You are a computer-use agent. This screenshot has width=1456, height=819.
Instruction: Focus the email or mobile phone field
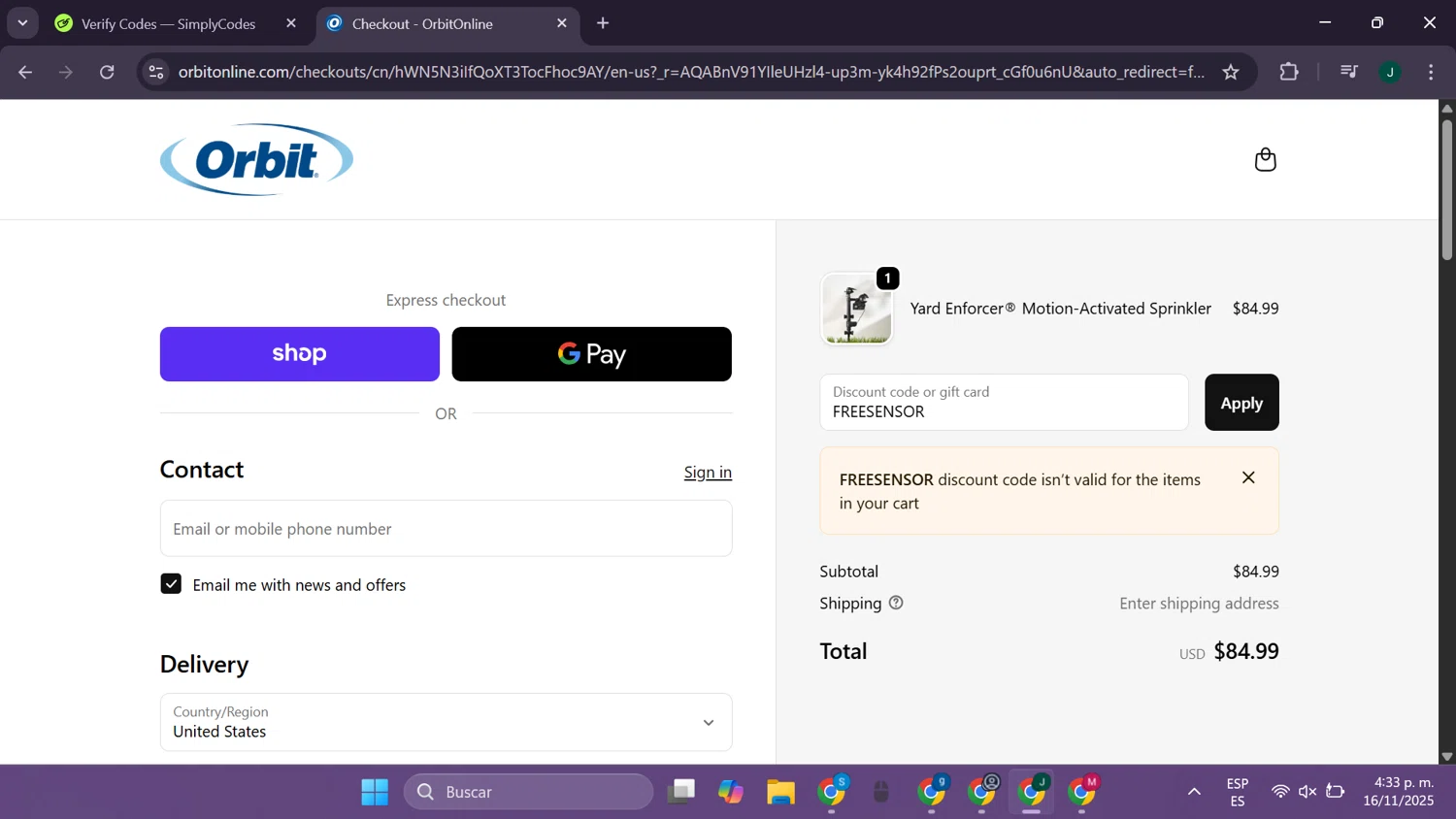point(446,529)
